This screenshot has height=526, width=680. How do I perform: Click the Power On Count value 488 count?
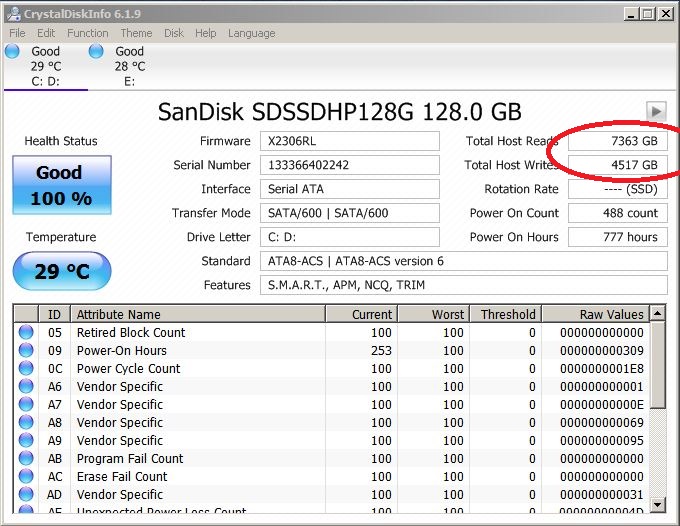point(618,213)
